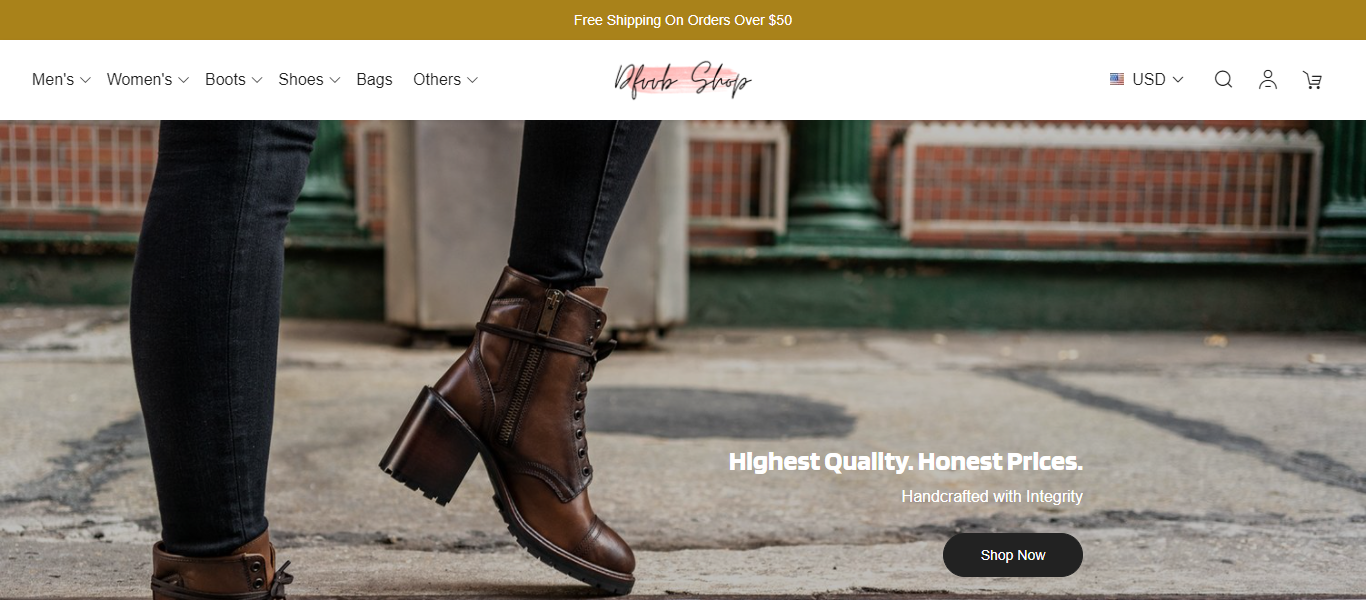
Task: Click the Shop Now button
Action: [1013, 555]
